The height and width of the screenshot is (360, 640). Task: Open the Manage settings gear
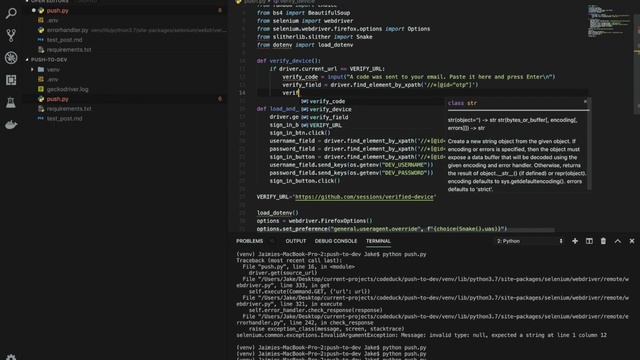pyautogui.click(x=11, y=357)
